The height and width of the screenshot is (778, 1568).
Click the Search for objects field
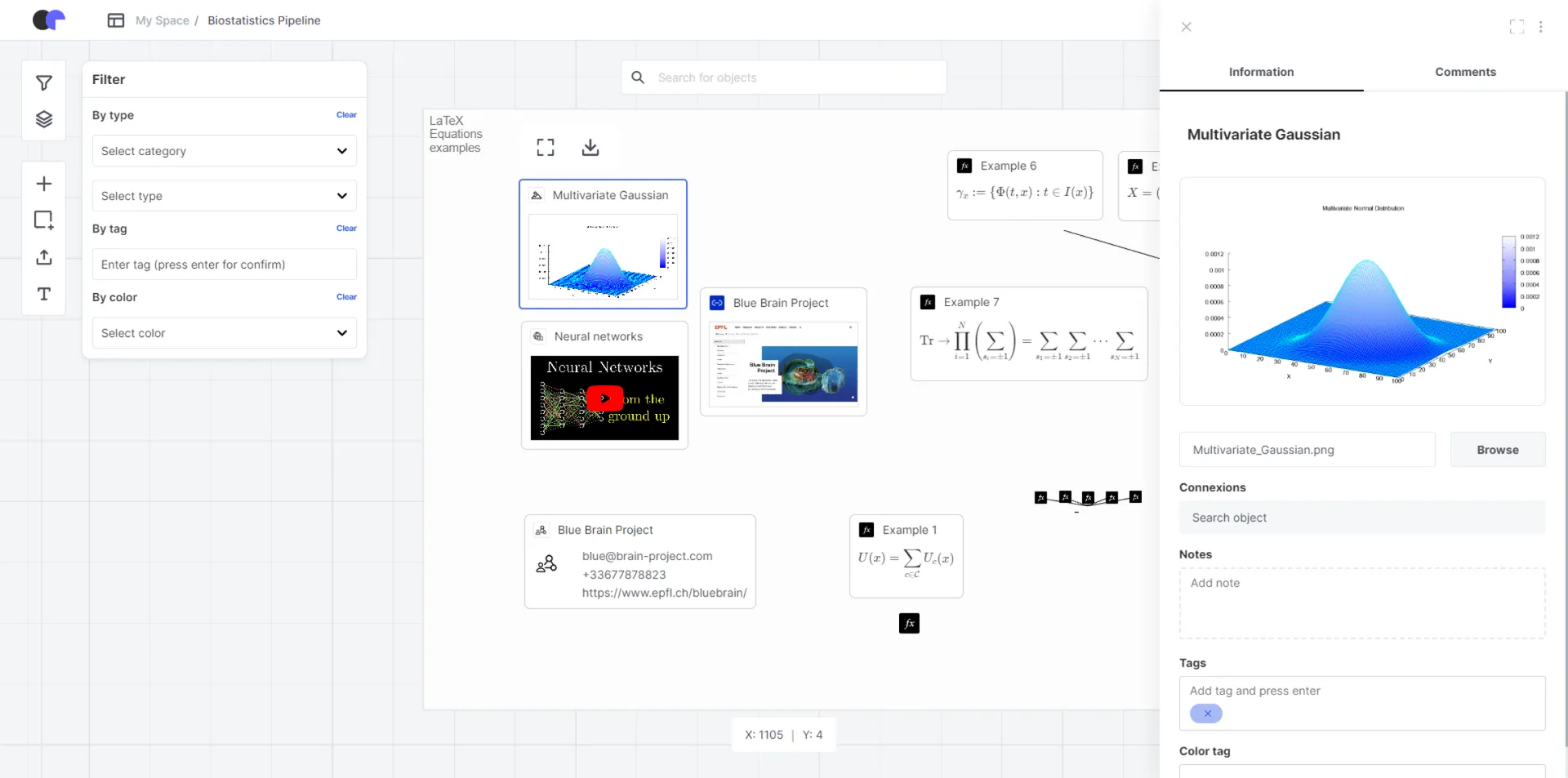[784, 78]
